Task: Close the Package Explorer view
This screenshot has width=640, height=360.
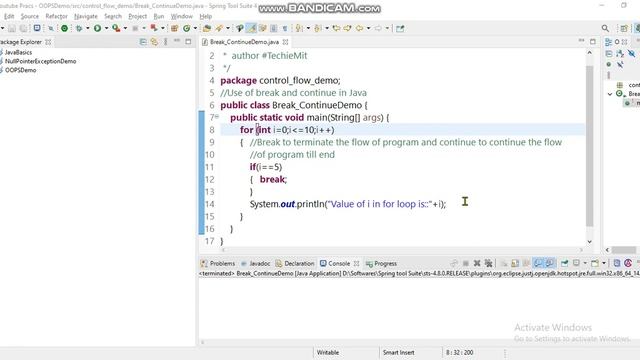Action: pyautogui.click(x=48, y=42)
